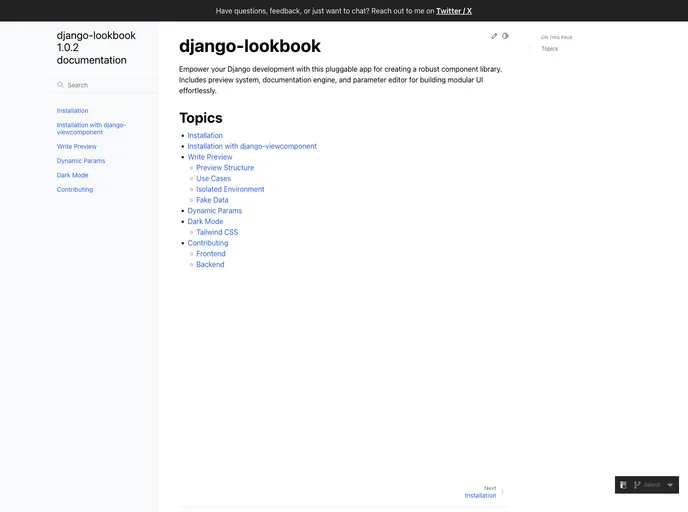
Task: Click the edit page pencil icon
Action: 494,36
